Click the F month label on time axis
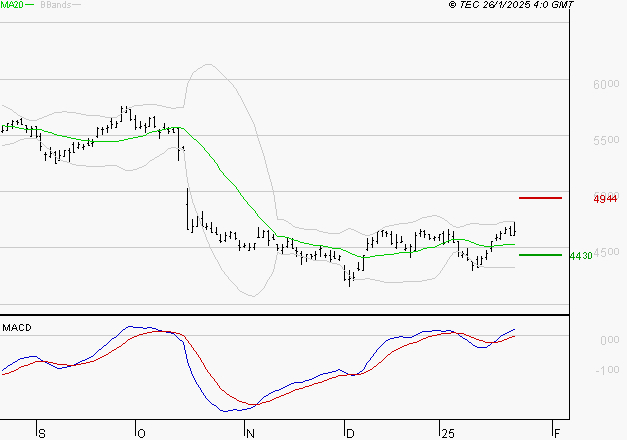 coord(557,434)
